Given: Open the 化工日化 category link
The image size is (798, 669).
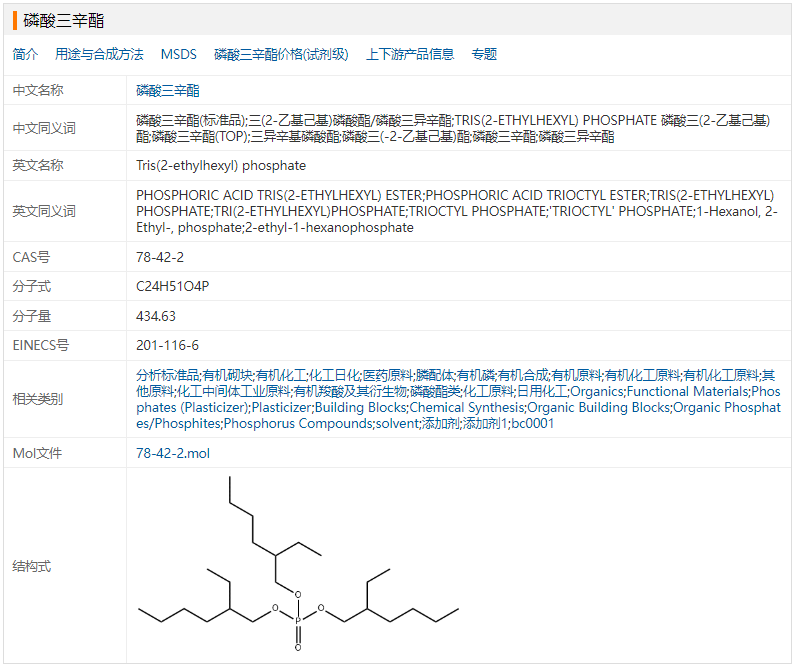Looking at the screenshot, I should (334, 375).
